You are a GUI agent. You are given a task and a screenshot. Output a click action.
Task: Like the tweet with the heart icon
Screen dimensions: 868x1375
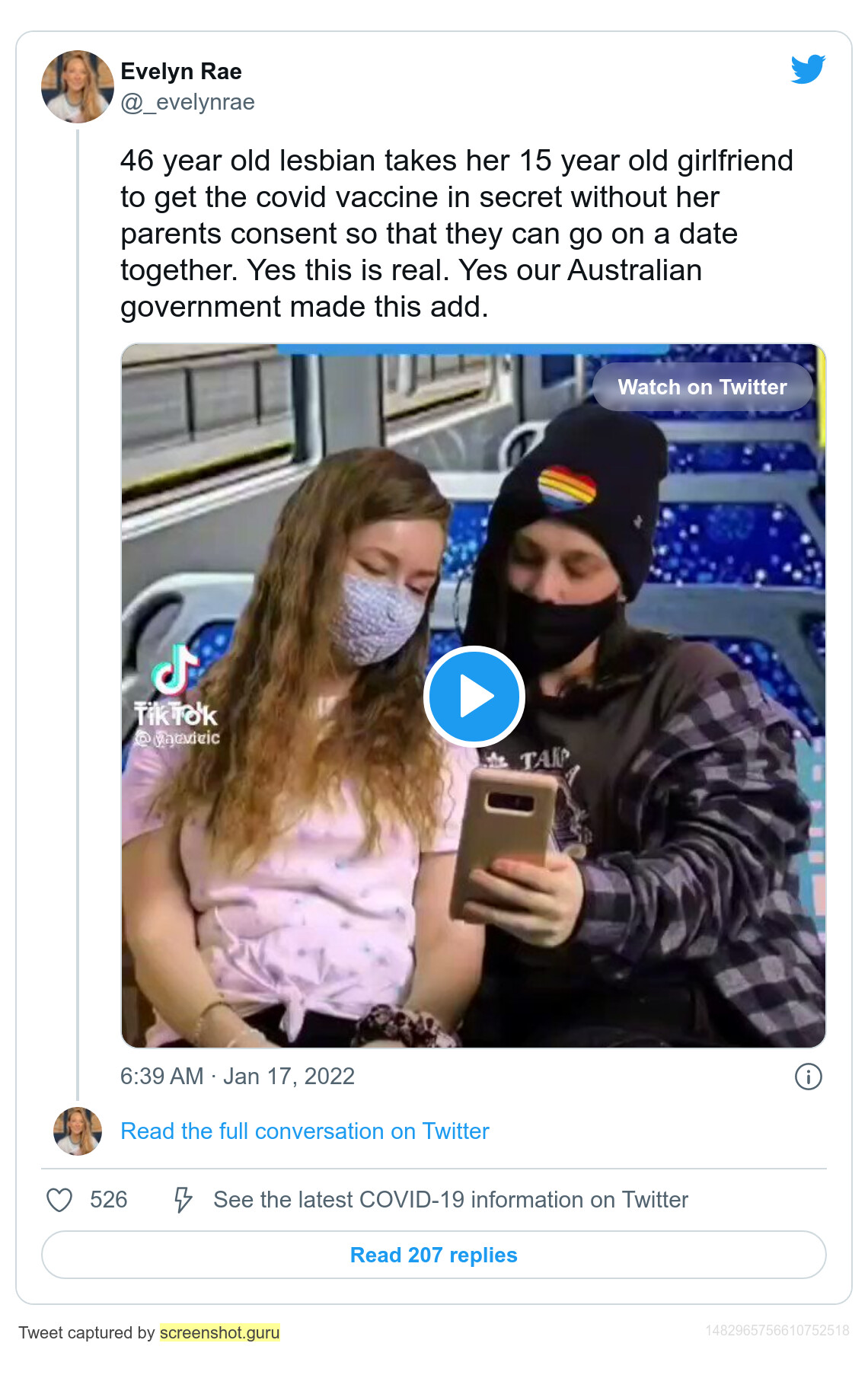(x=59, y=1200)
